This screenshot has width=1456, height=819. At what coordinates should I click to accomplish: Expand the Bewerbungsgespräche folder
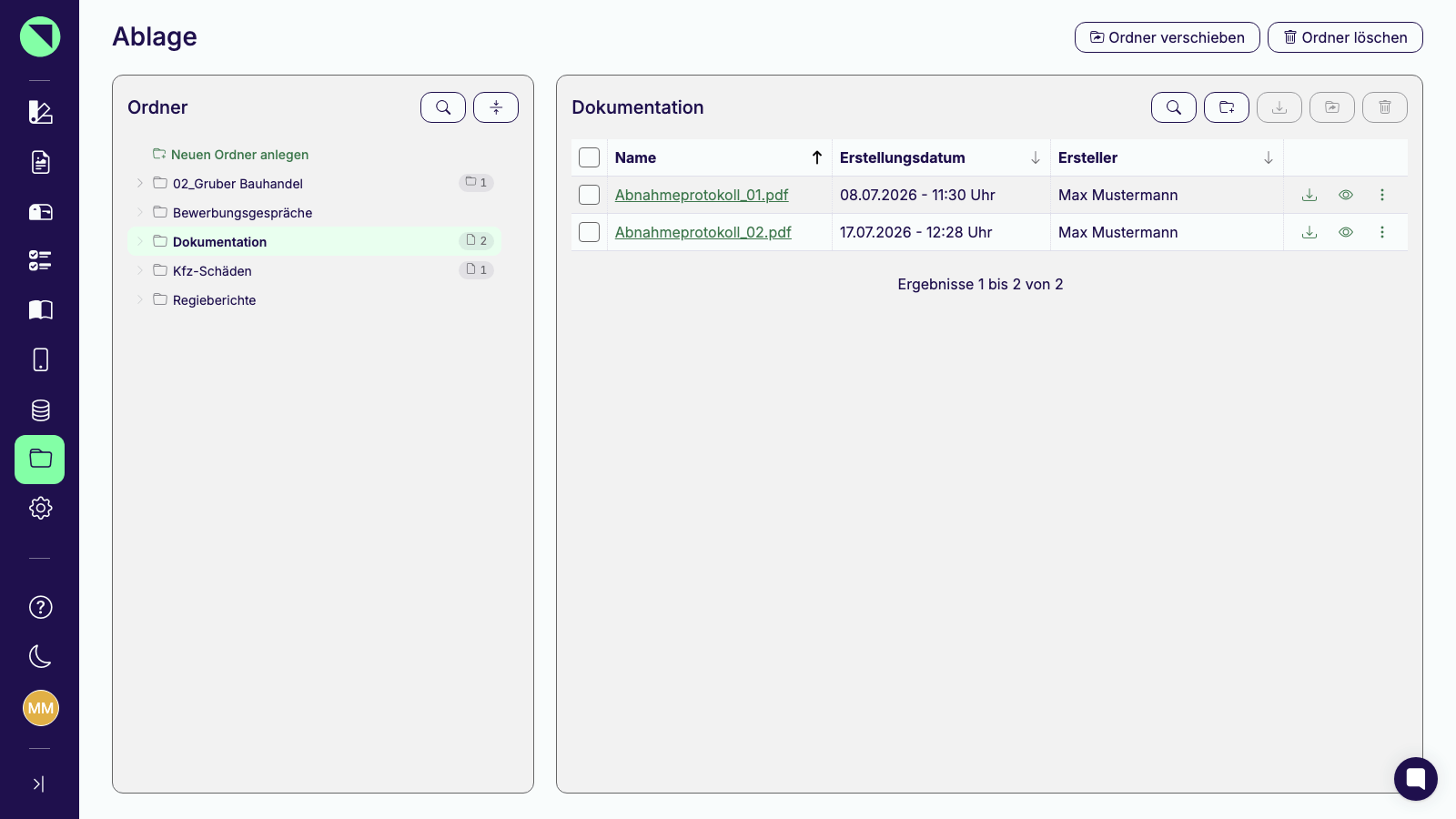140,212
